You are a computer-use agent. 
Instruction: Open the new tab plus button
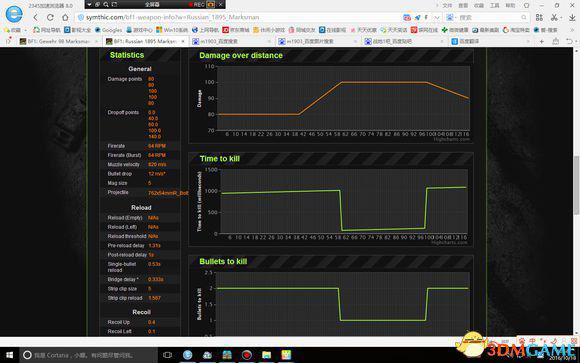pos(542,41)
